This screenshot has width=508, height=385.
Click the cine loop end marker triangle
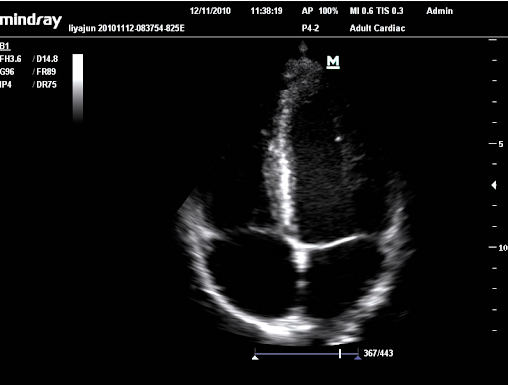pos(358,358)
